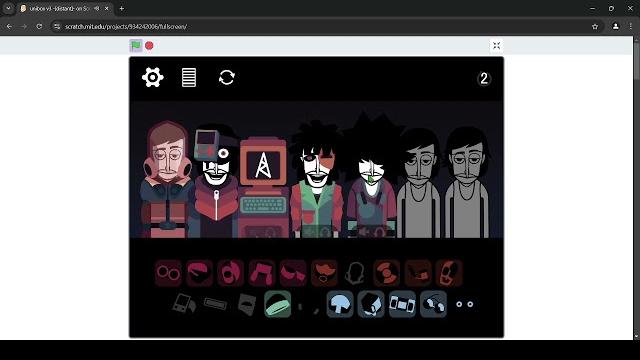The image size is (640, 360).
Task: Select the green beanie hat sound icon
Action: (x=278, y=304)
